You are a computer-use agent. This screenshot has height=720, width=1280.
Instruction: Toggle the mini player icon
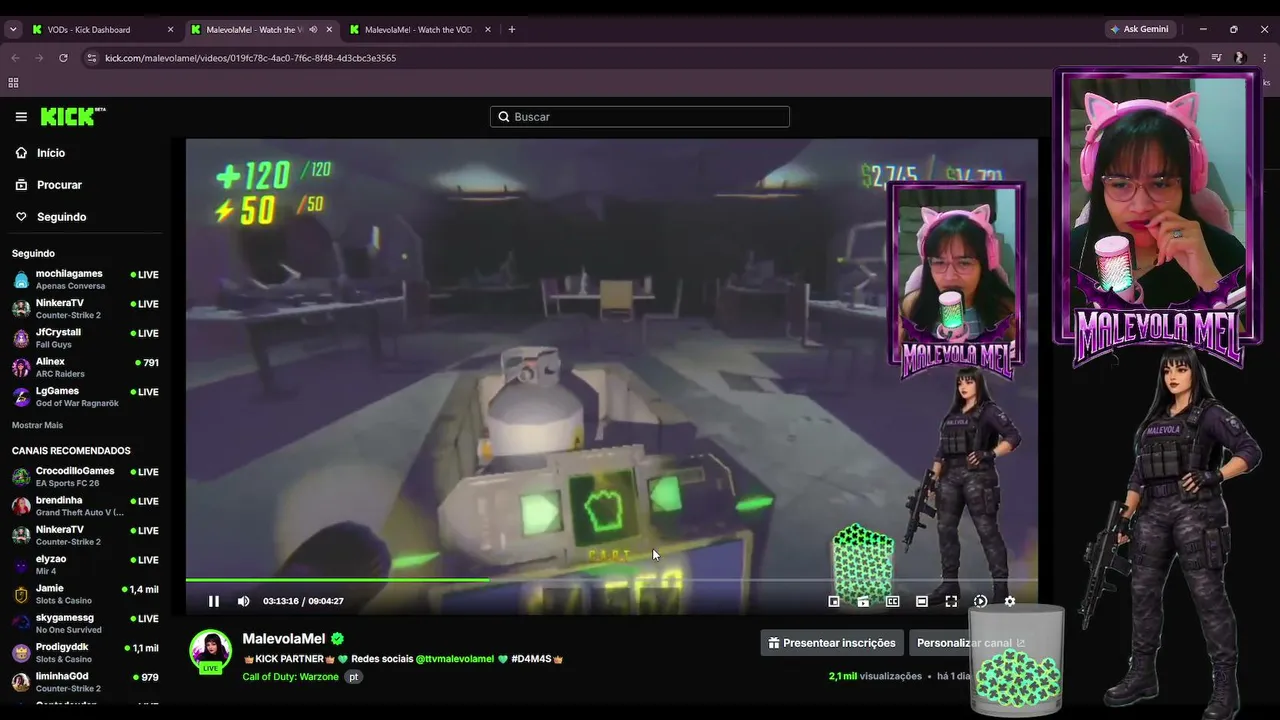[x=834, y=601]
